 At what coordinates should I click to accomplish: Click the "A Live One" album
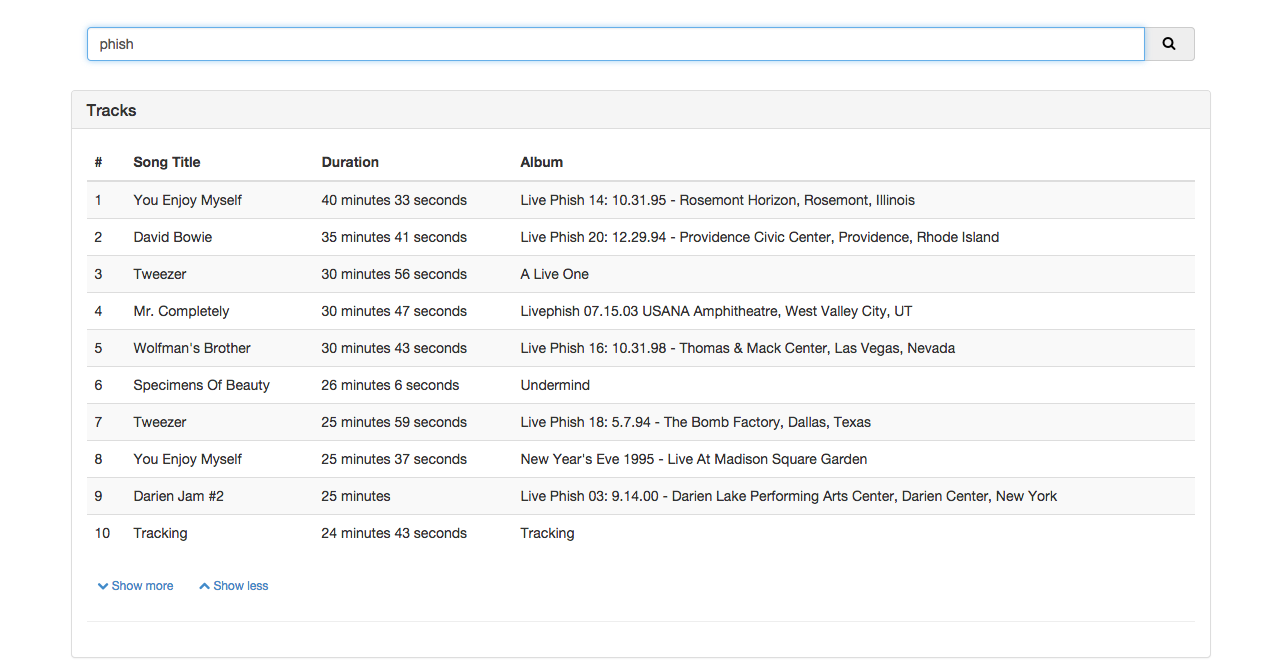click(x=555, y=274)
